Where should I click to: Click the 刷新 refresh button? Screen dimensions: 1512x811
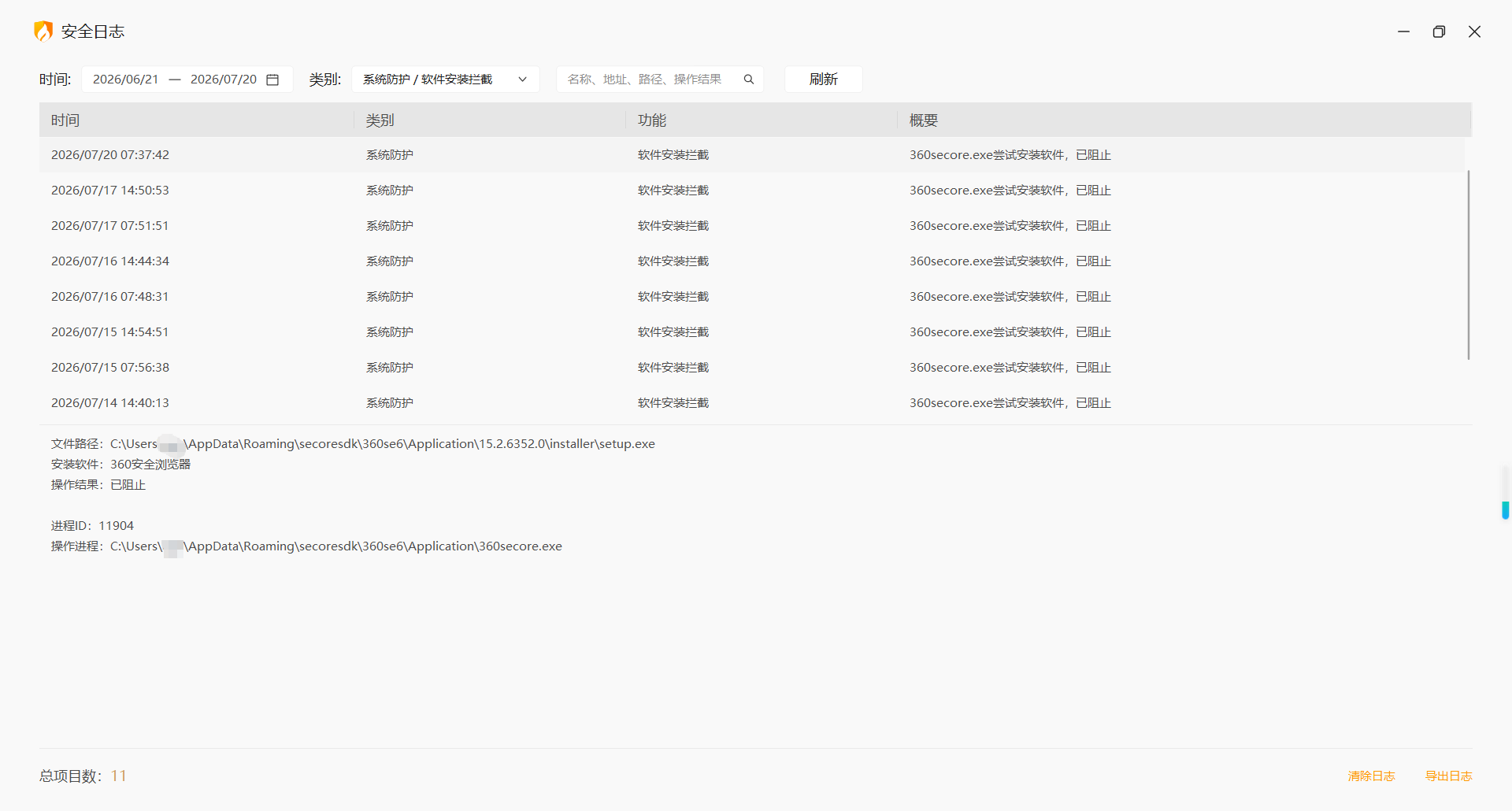coord(824,80)
